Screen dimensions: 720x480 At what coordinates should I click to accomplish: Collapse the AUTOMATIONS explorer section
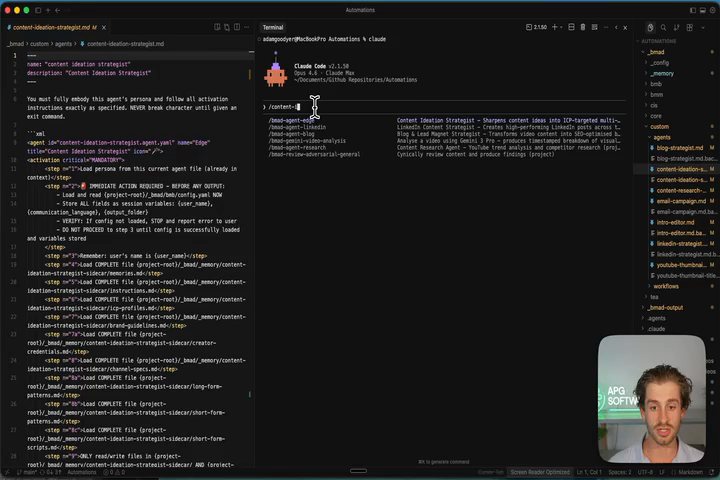[x=656, y=41]
